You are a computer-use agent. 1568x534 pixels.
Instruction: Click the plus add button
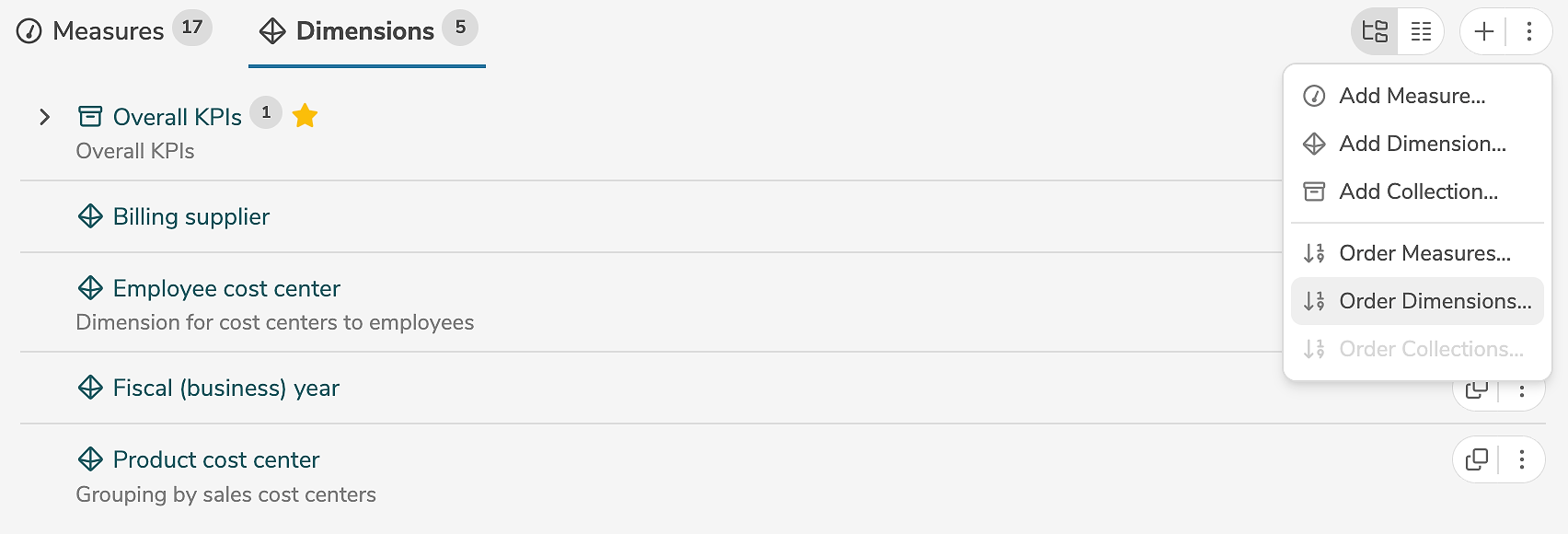[x=1483, y=31]
